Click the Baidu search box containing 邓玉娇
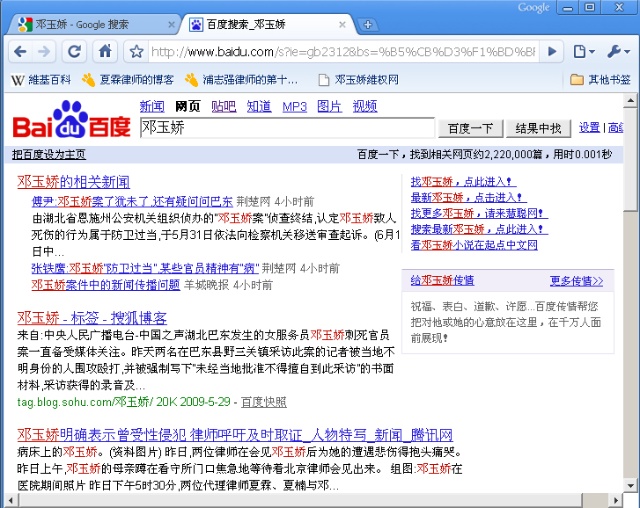The height and width of the screenshot is (508, 640). coord(287,128)
